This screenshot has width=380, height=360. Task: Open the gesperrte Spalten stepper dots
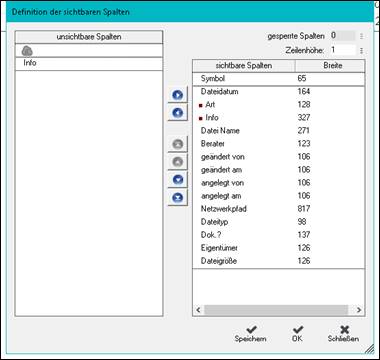[x=362, y=36]
